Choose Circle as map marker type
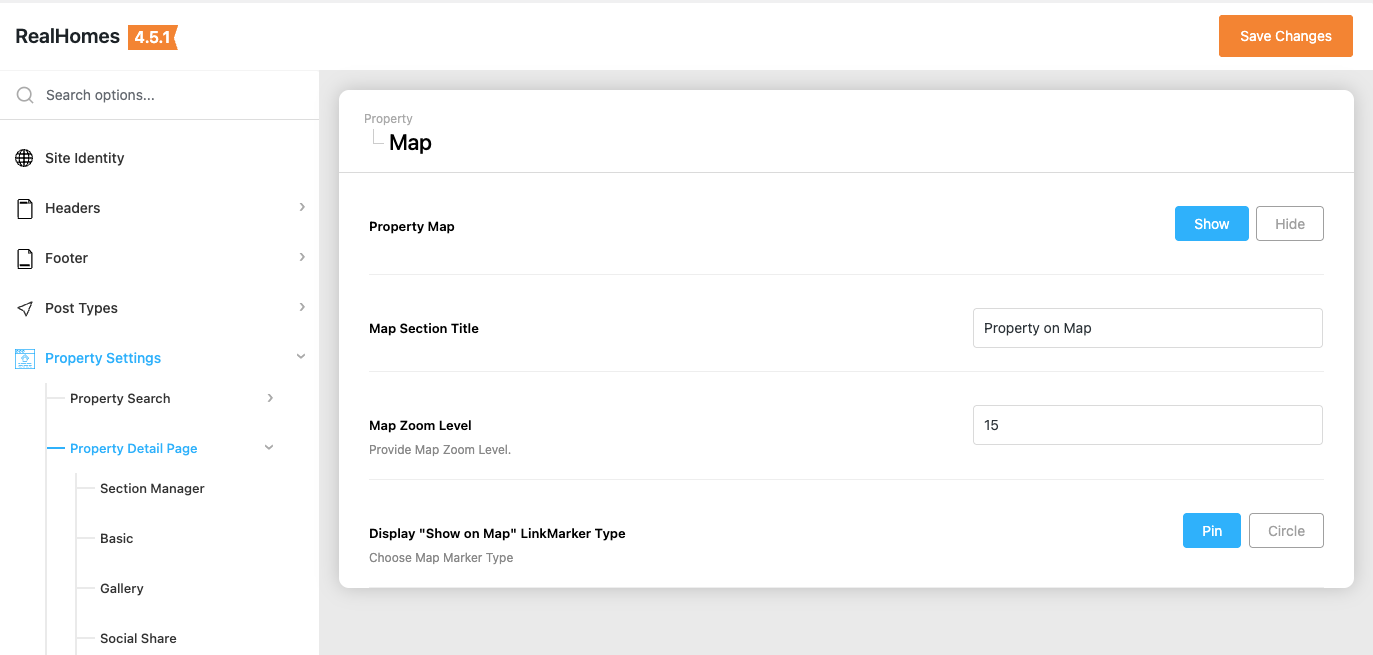The image size is (1373, 655). tap(1285, 531)
